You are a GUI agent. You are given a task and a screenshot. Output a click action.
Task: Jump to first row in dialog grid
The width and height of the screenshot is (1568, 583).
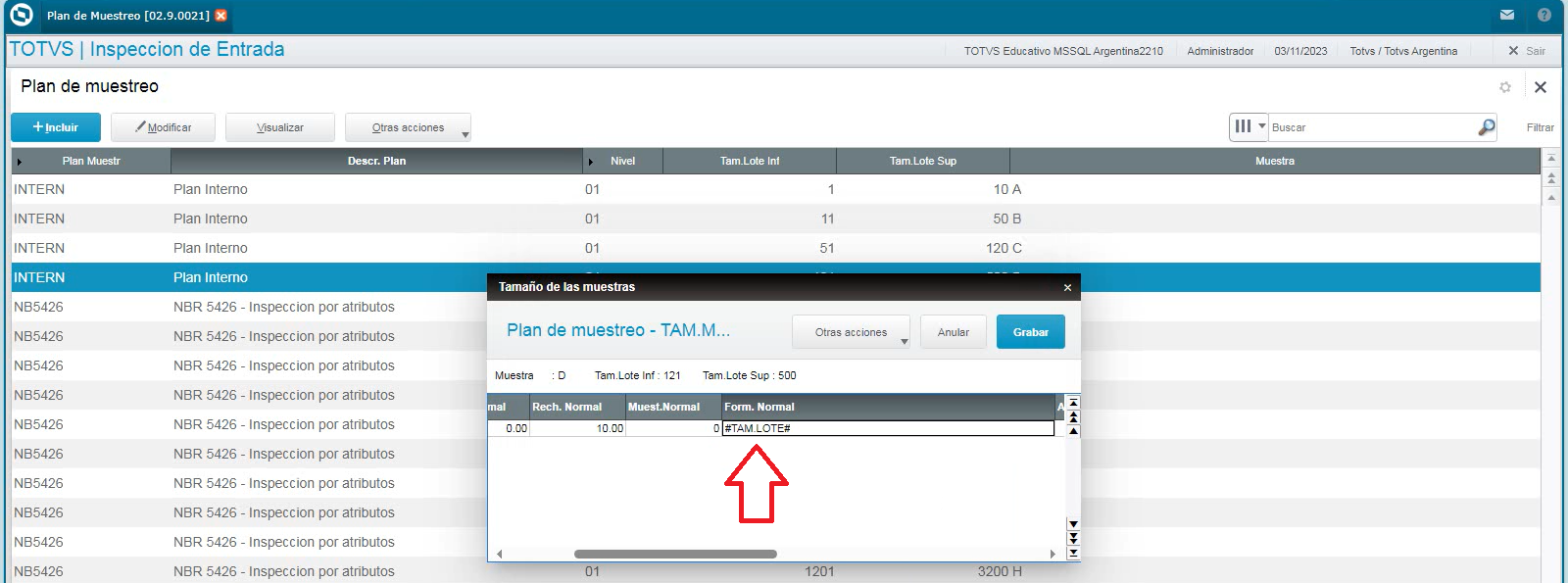click(x=1073, y=403)
